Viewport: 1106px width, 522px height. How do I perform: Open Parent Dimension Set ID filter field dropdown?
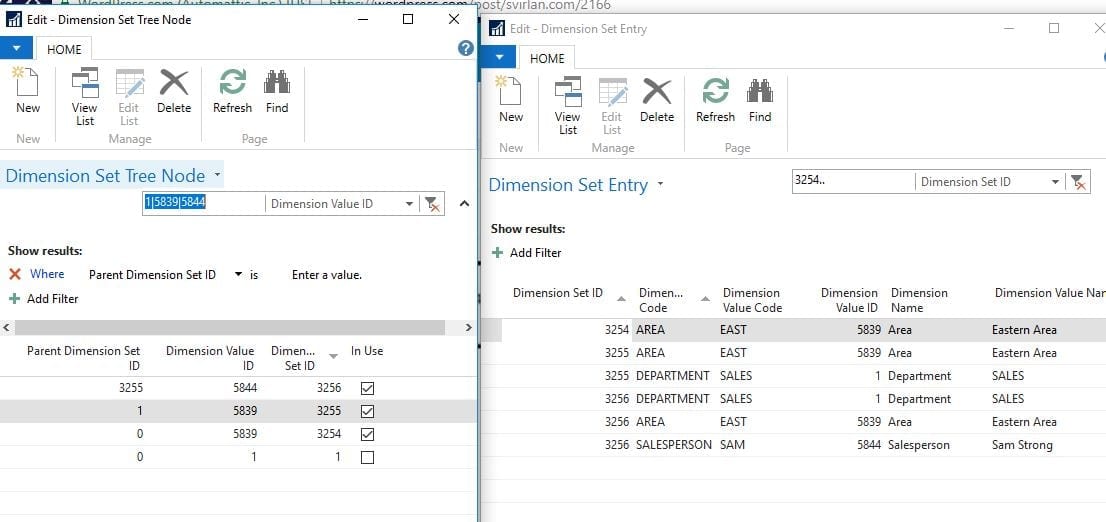pyautogui.click(x=238, y=274)
